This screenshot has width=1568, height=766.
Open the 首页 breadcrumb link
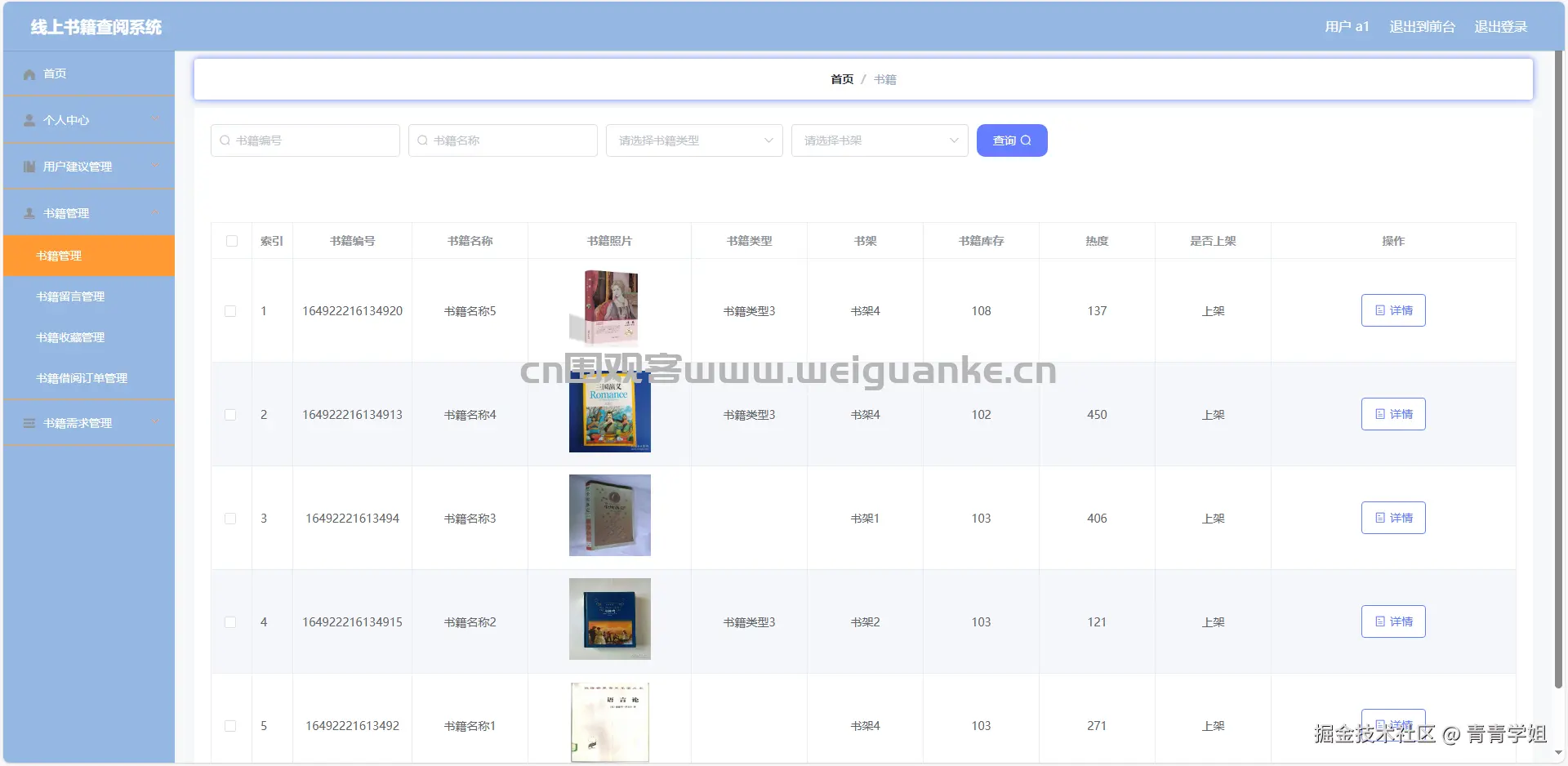tap(841, 78)
